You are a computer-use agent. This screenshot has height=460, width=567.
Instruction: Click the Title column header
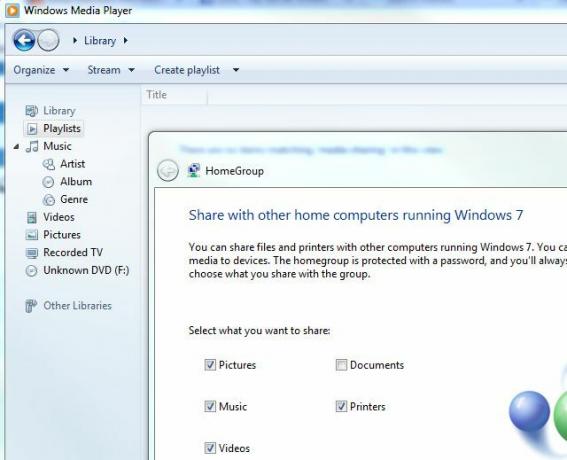coord(174,95)
